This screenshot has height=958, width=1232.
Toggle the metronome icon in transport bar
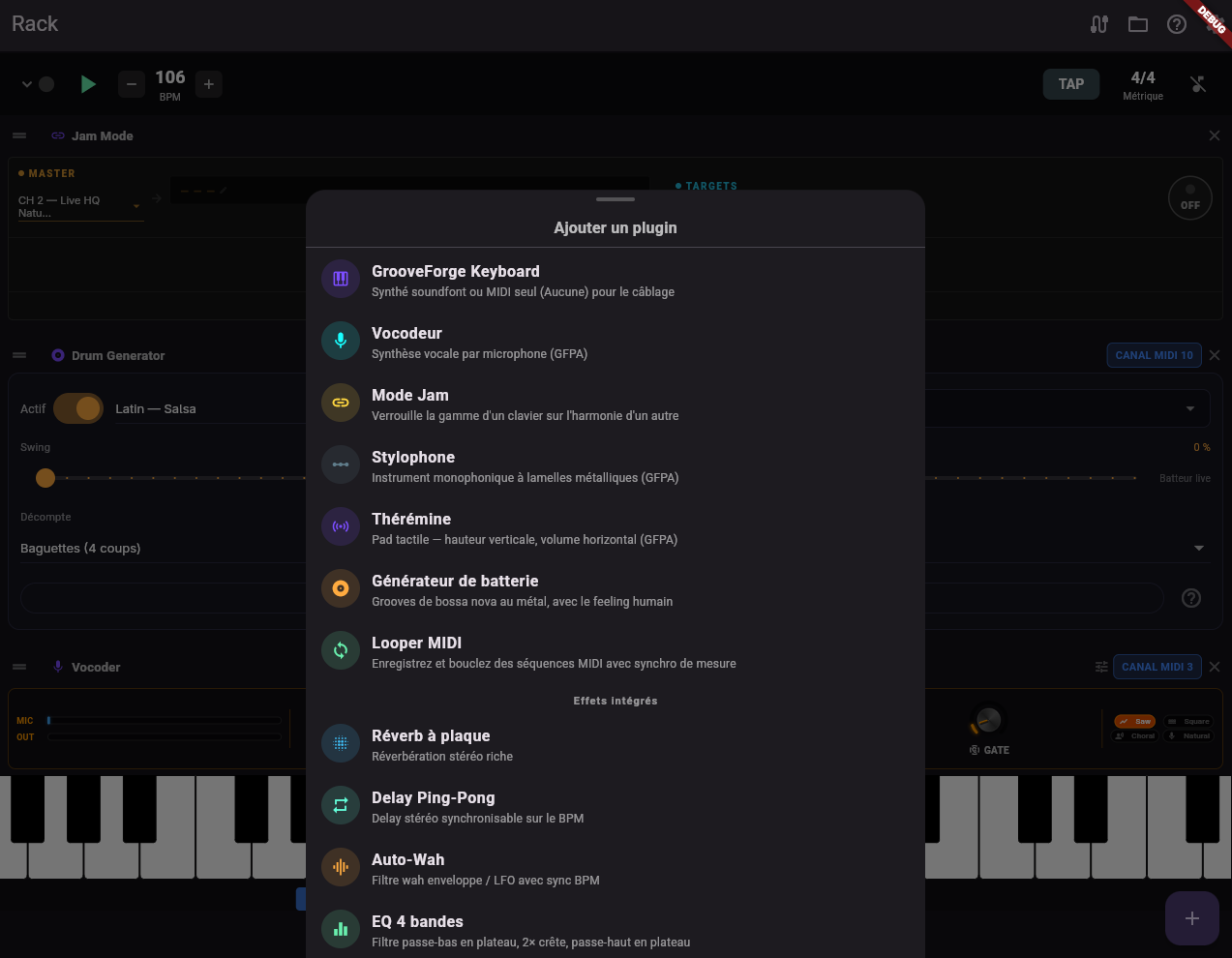click(1198, 84)
